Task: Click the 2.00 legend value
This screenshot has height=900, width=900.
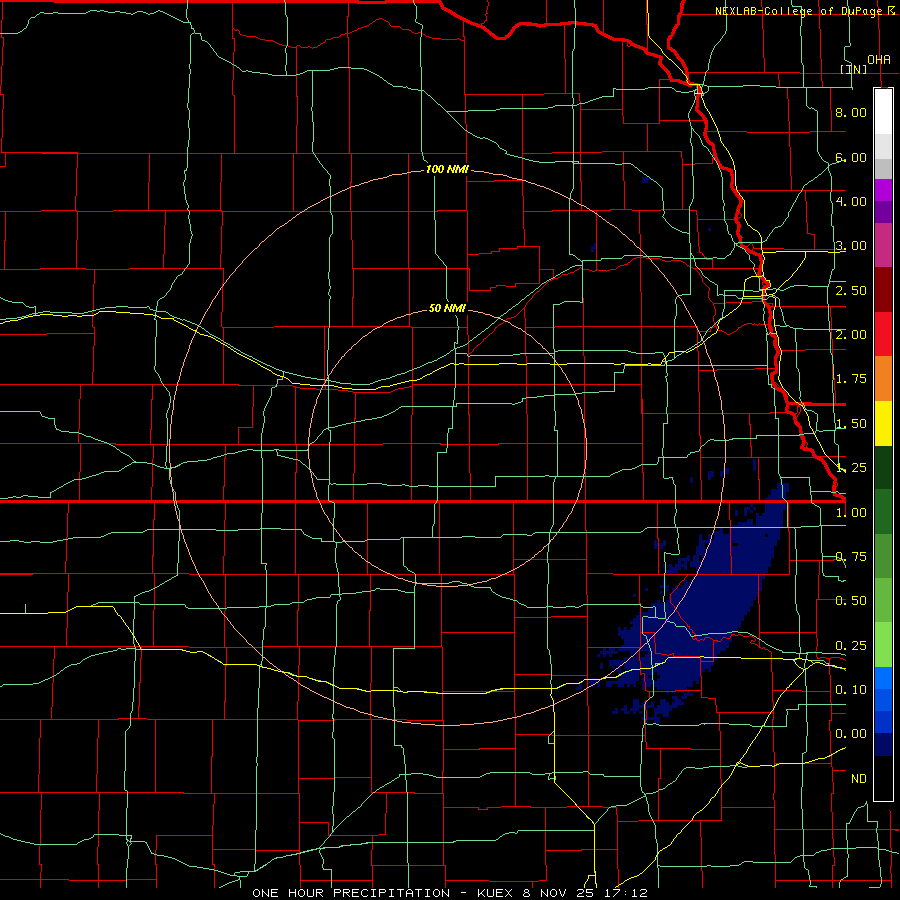Action: (x=851, y=335)
